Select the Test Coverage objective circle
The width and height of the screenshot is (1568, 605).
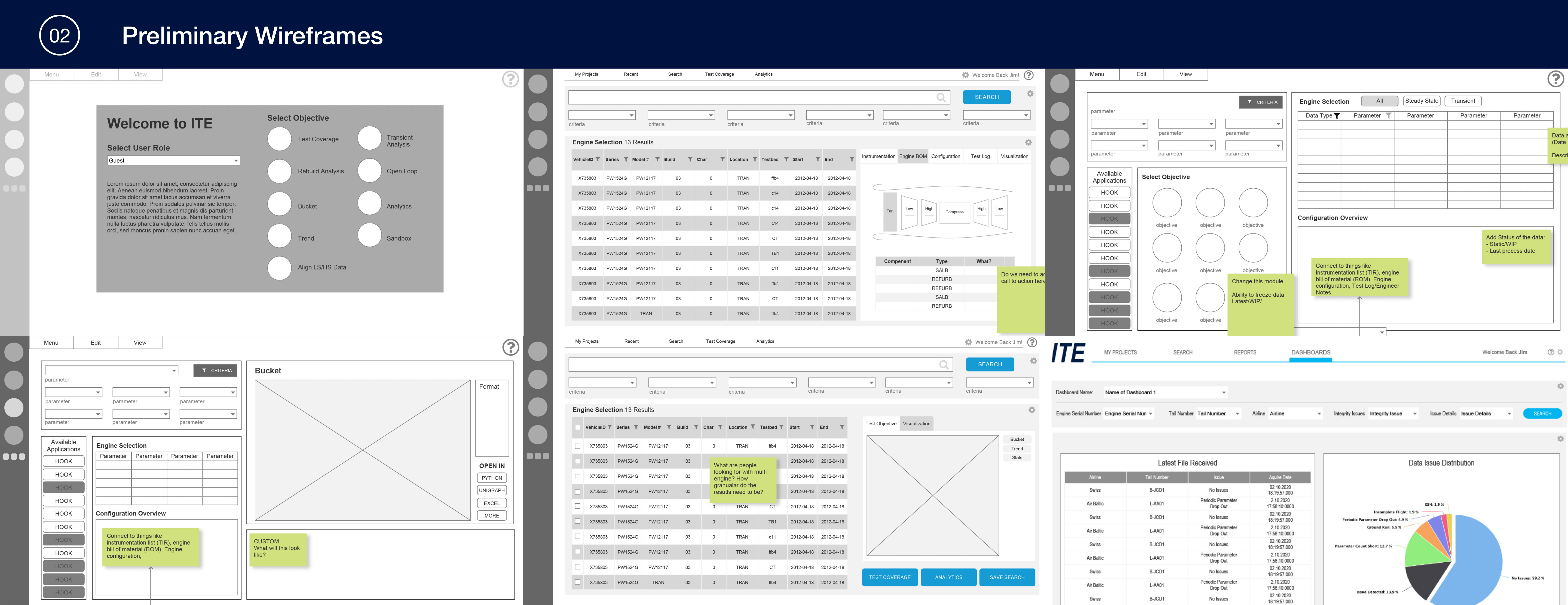279,139
